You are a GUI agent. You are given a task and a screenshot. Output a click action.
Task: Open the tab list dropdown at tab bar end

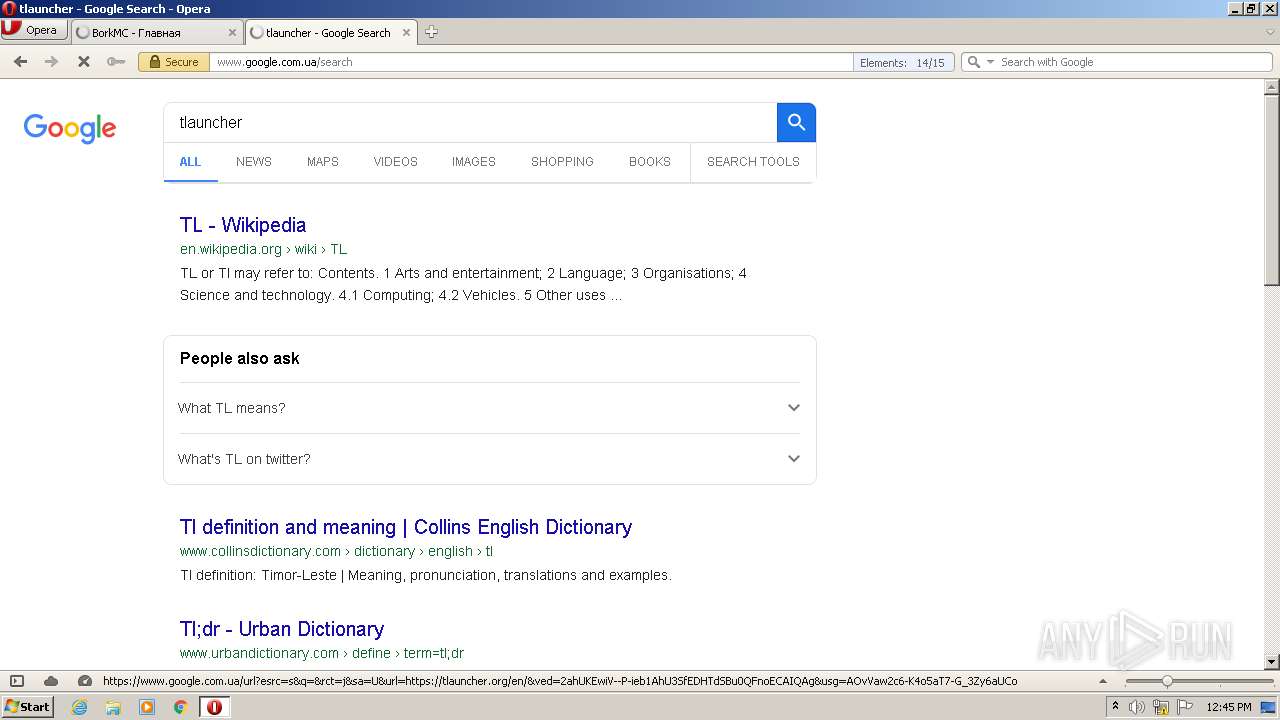tap(1270, 32)
